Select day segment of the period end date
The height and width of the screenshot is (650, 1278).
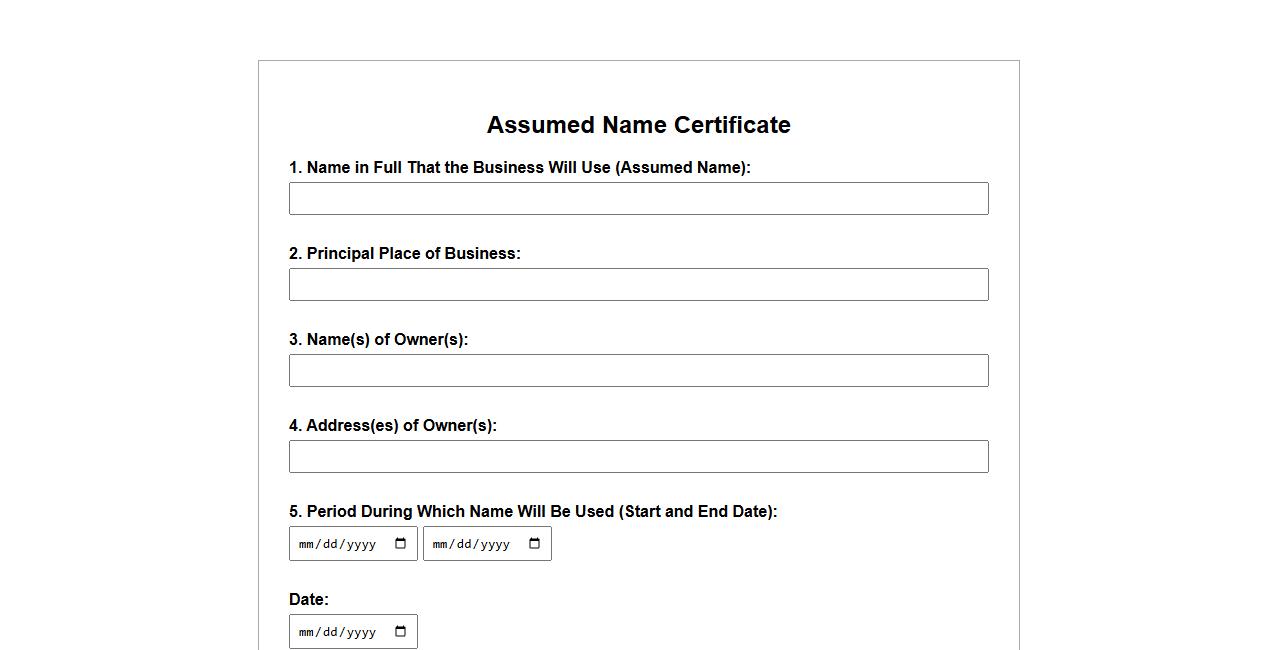pyautogui.click(x=465, y=545)
